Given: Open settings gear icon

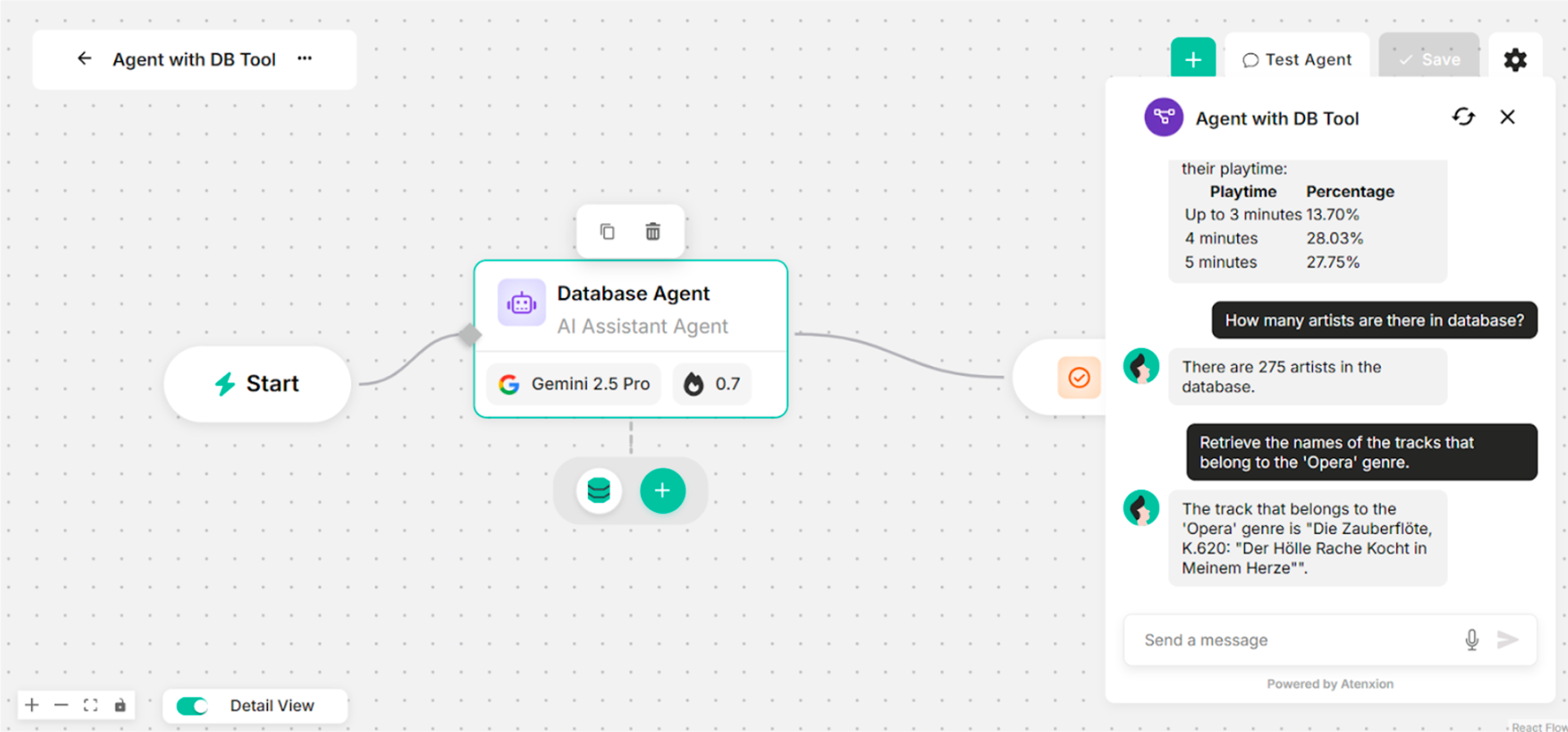Looking at the screenshot, I should [1515, 59].
